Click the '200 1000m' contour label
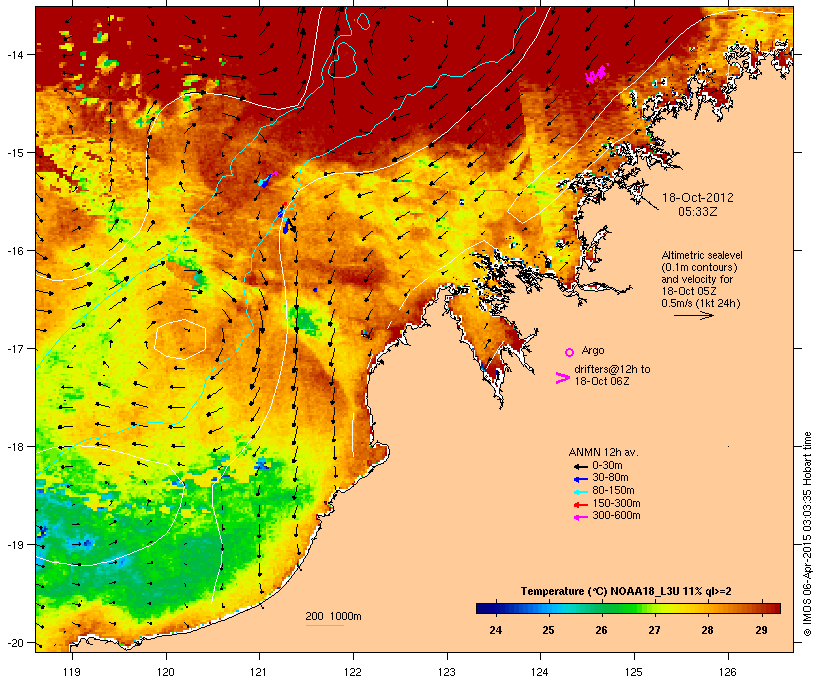 (x=333, y=616)
